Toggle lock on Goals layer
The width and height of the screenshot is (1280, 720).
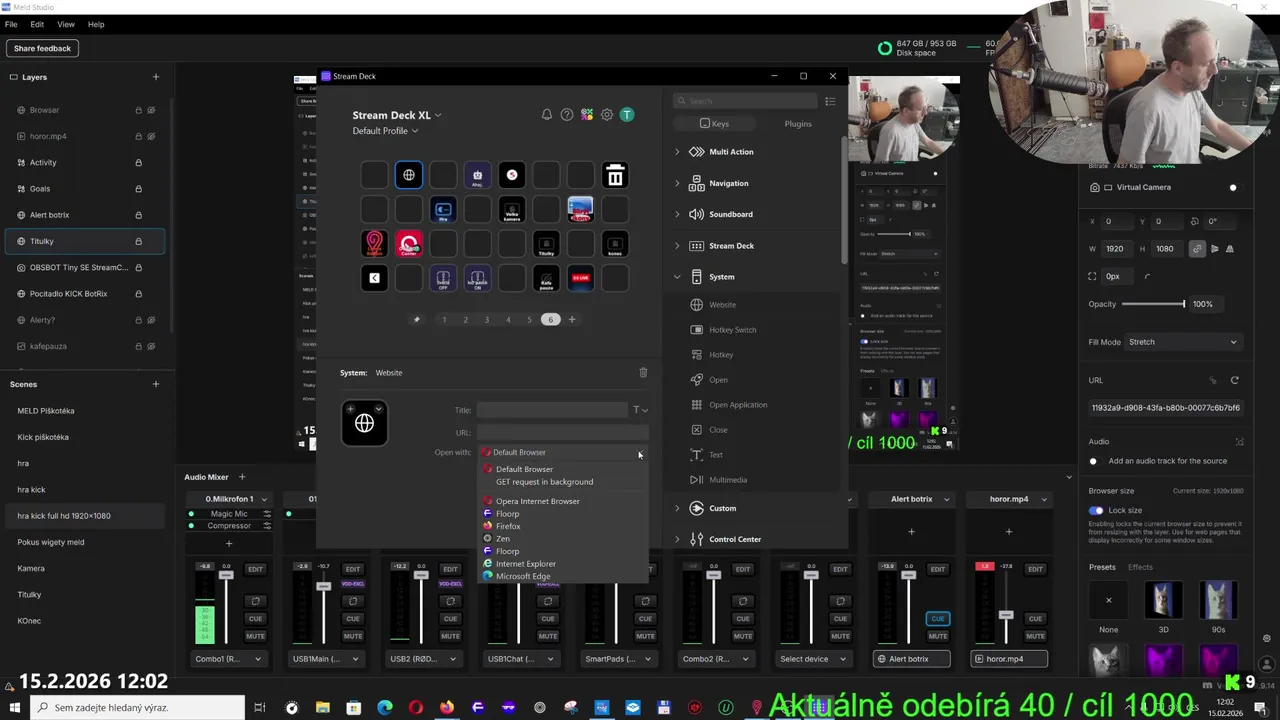point(138,188)
